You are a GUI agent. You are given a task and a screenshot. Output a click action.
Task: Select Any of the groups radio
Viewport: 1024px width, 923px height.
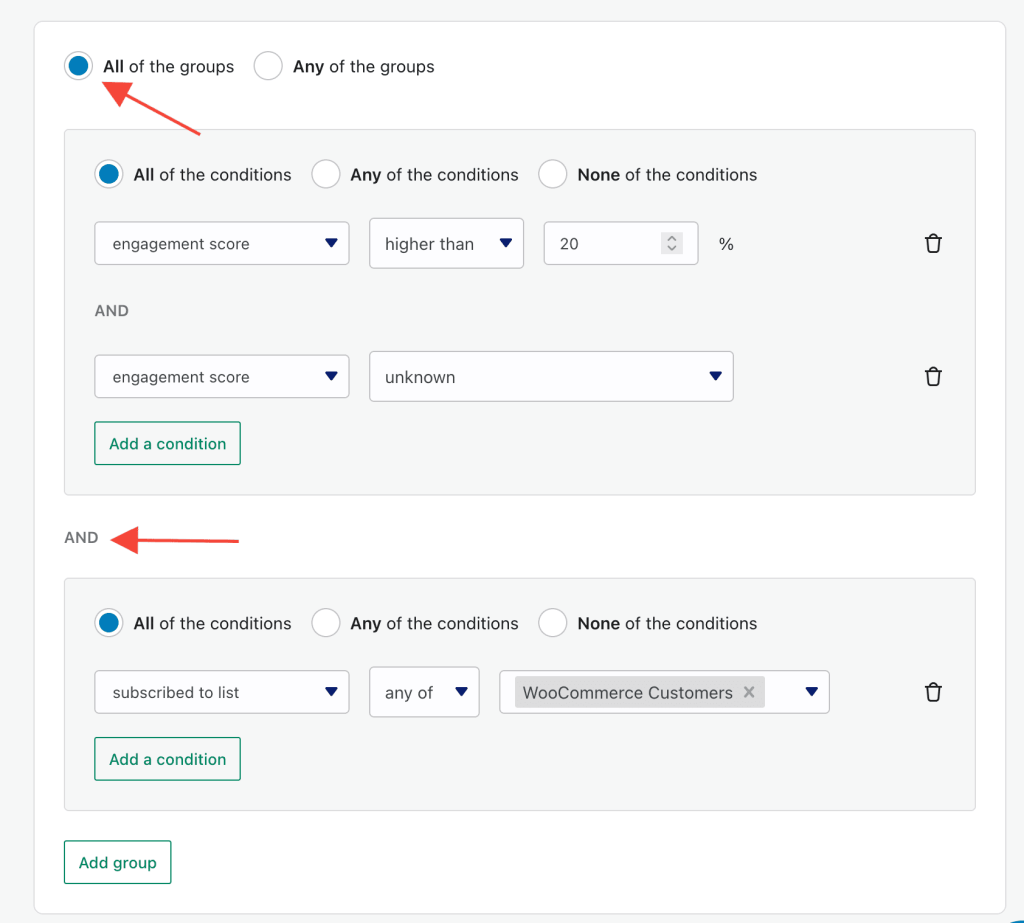[268, 66]
